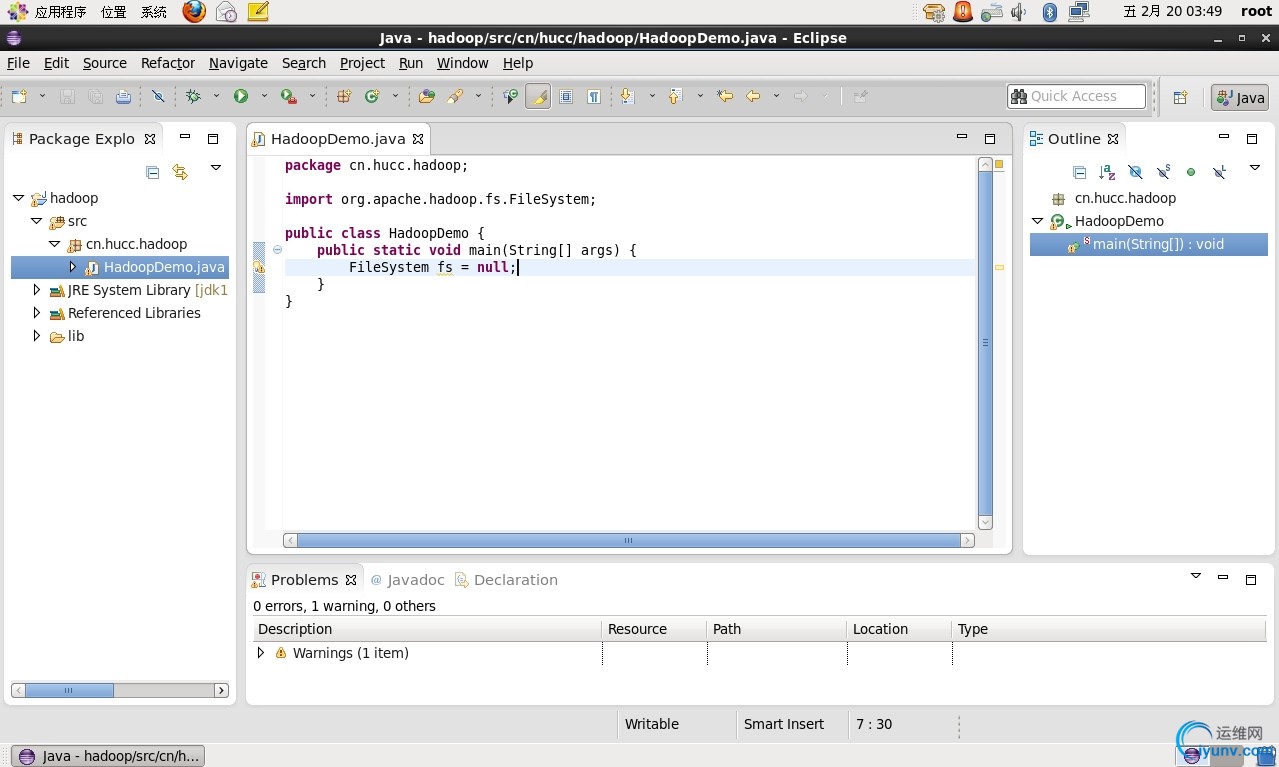The width and height of the screenshot is (1279, 767).
Task: Open the Source menu
Action: pos(105,63)
